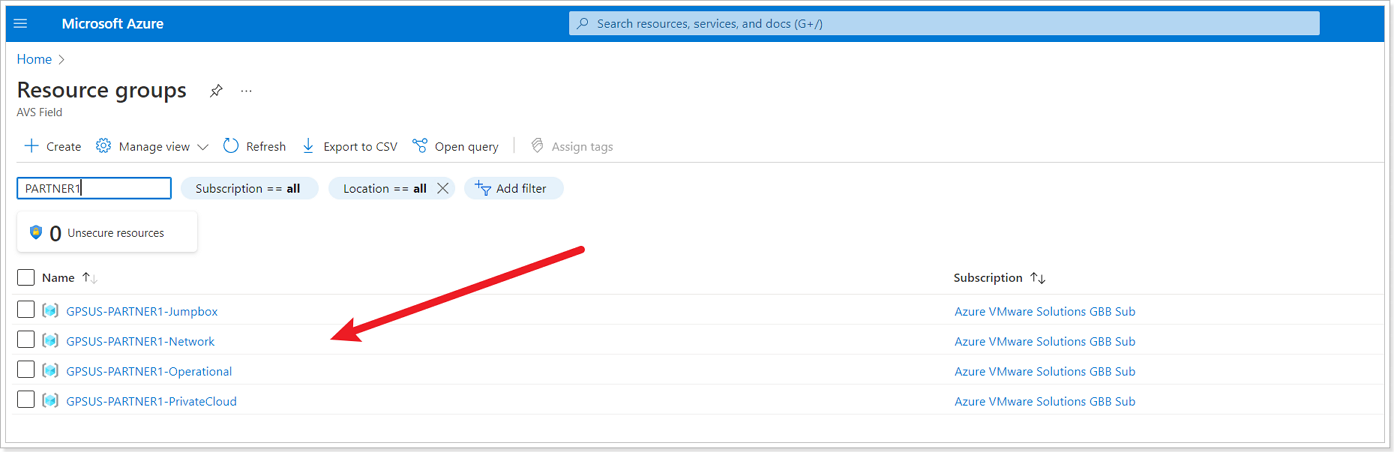Click the AVS Field subtitle
Image resolution: width=1394 pixels, height=452 pixels.
click(40, 112)
